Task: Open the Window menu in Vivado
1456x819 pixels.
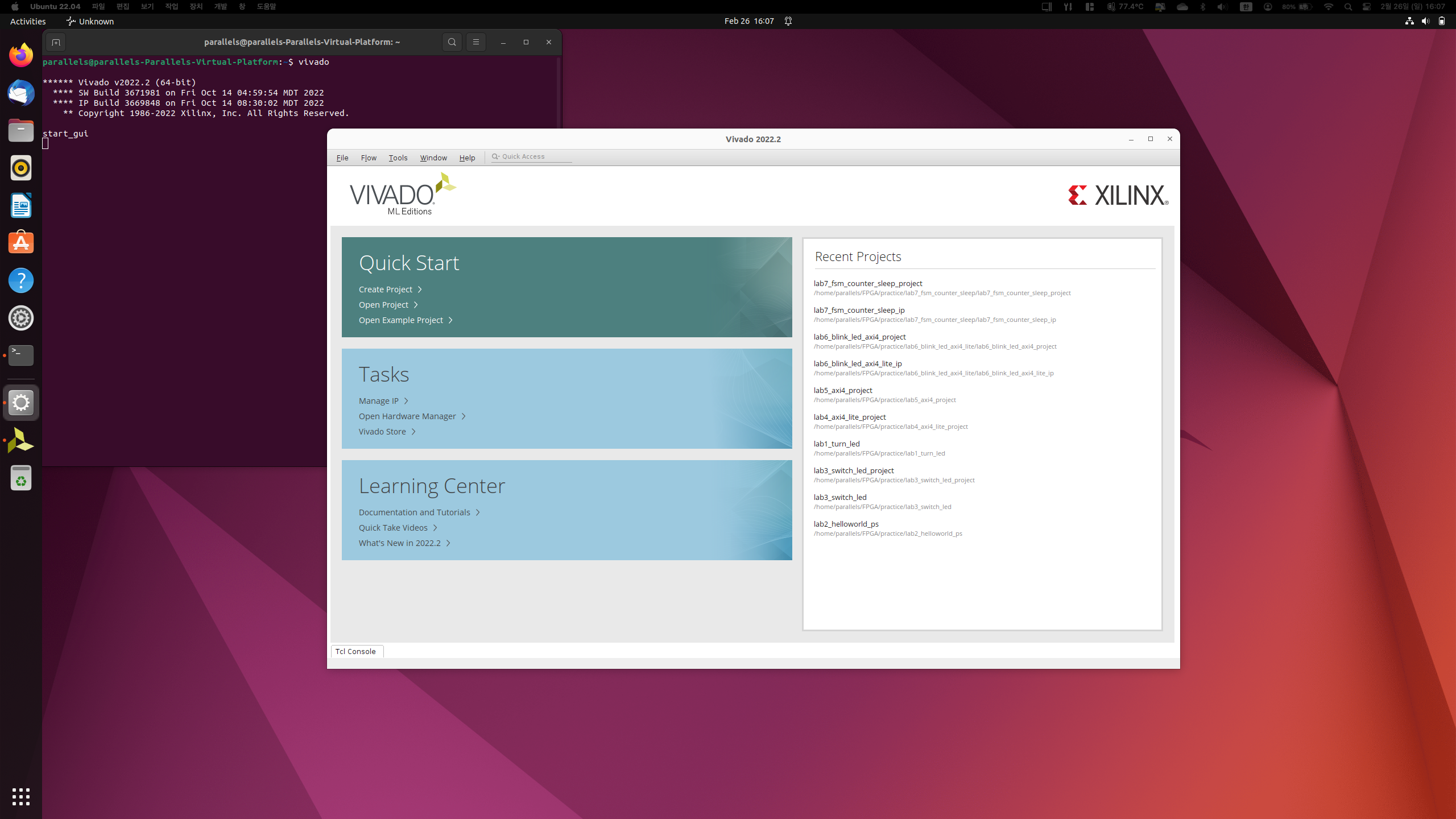Action: pos(433,158)
